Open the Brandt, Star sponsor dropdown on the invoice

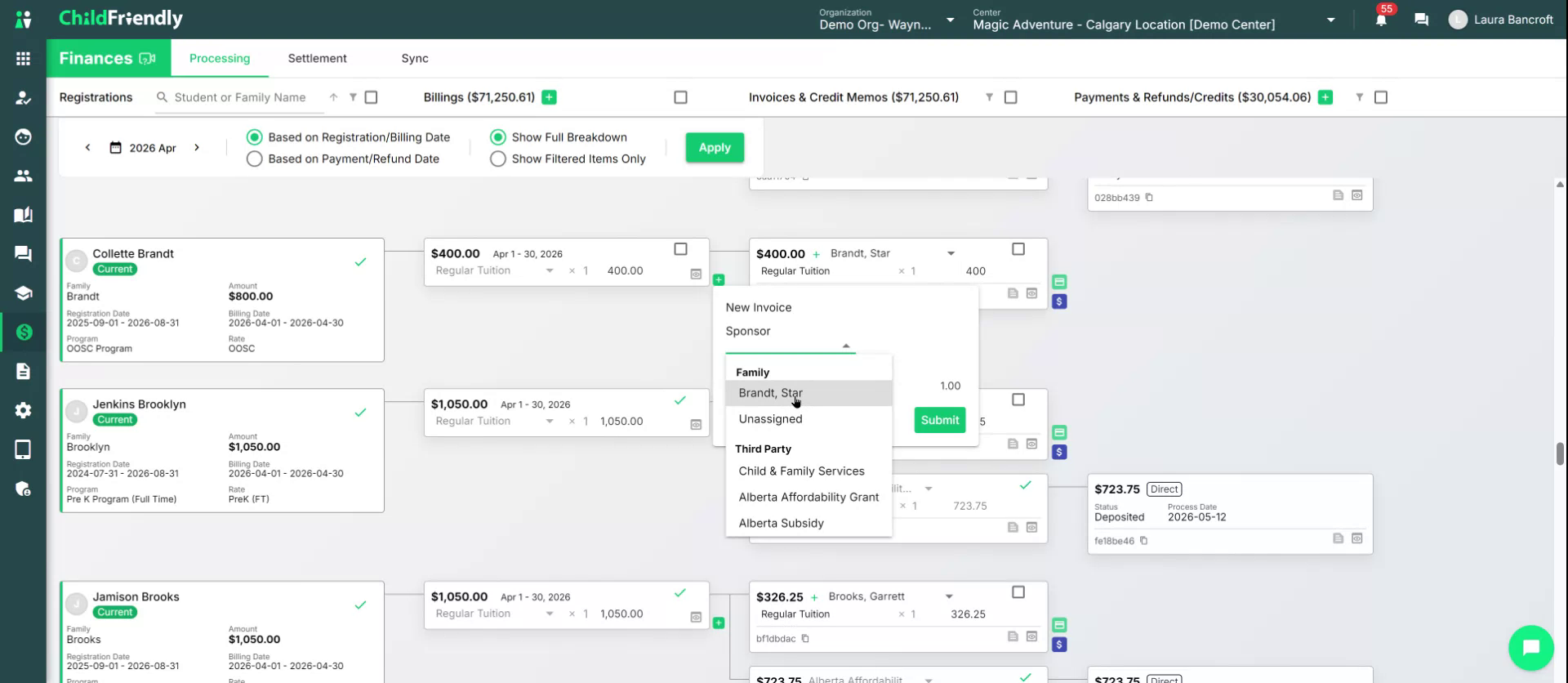(x=951, y=253)
